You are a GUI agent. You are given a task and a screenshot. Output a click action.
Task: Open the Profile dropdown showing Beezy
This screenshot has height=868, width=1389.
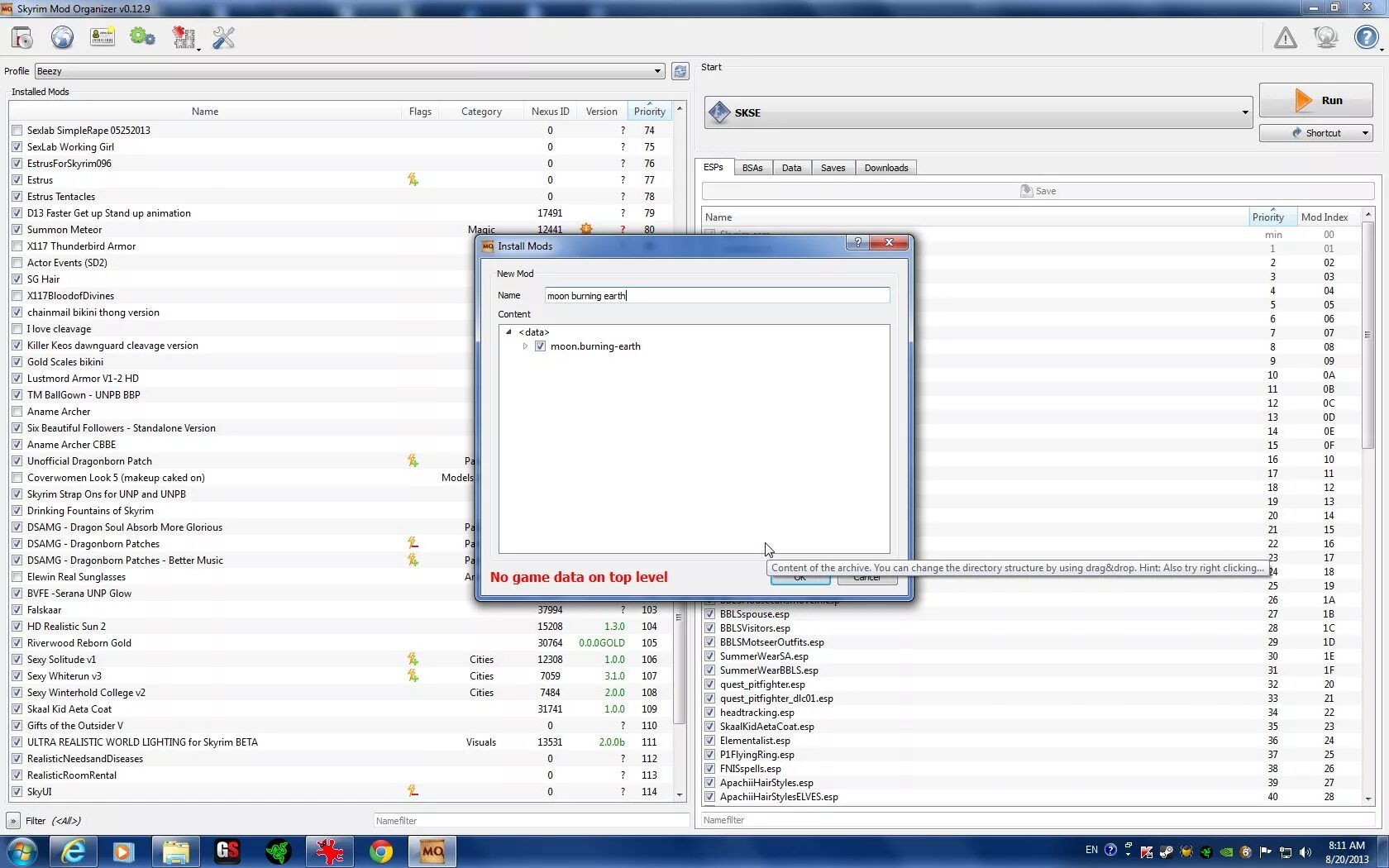coord(350,71)
